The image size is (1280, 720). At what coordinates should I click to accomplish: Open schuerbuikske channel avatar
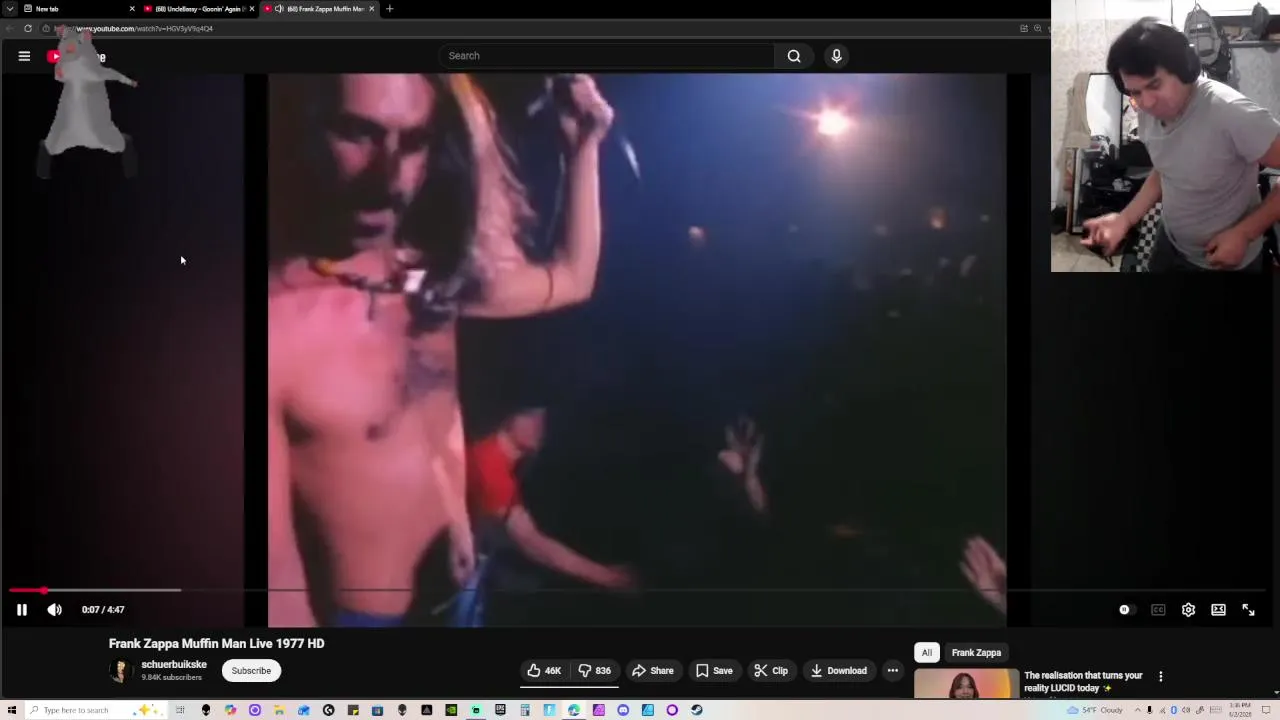[120, 671]
